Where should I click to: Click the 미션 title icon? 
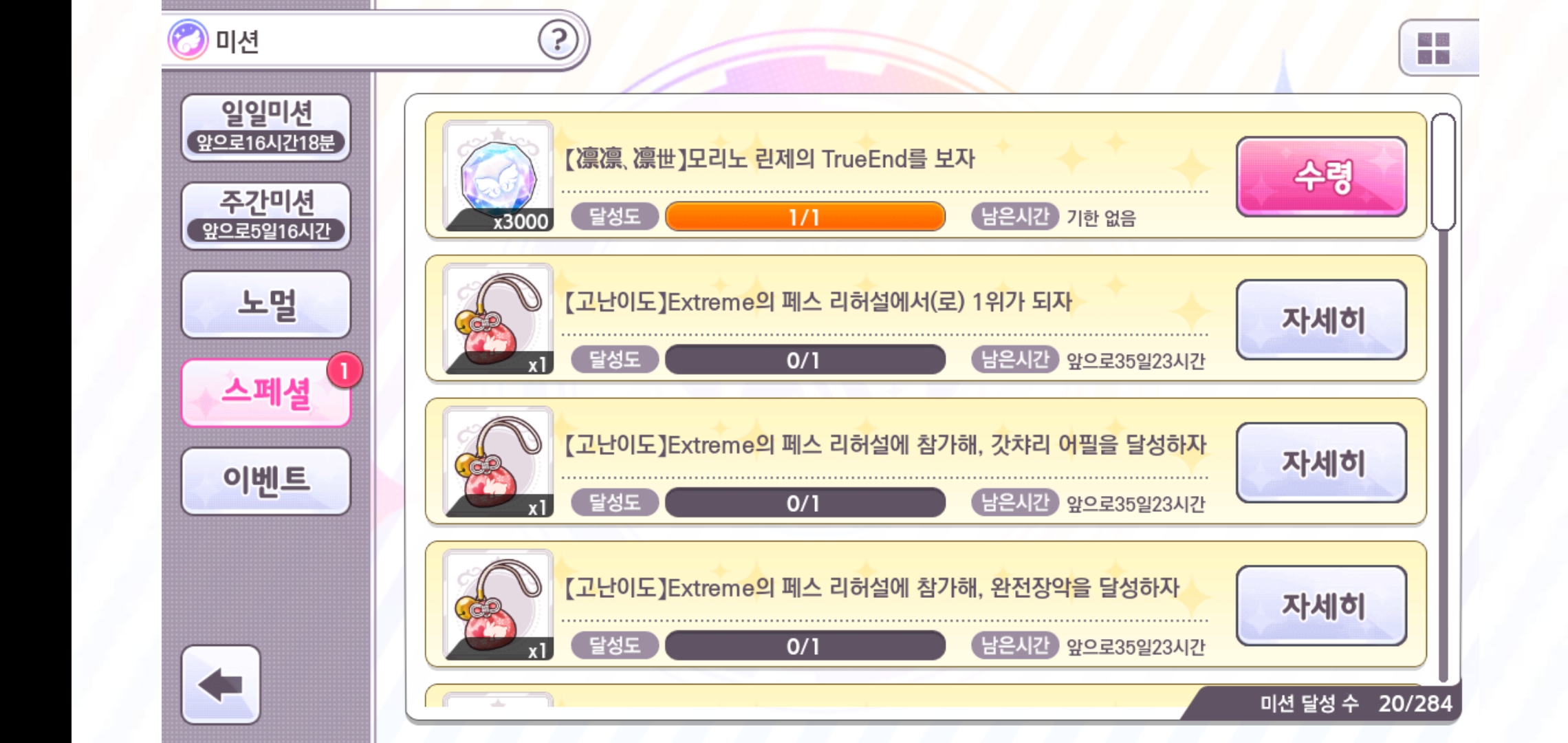[x=188, y=40]
